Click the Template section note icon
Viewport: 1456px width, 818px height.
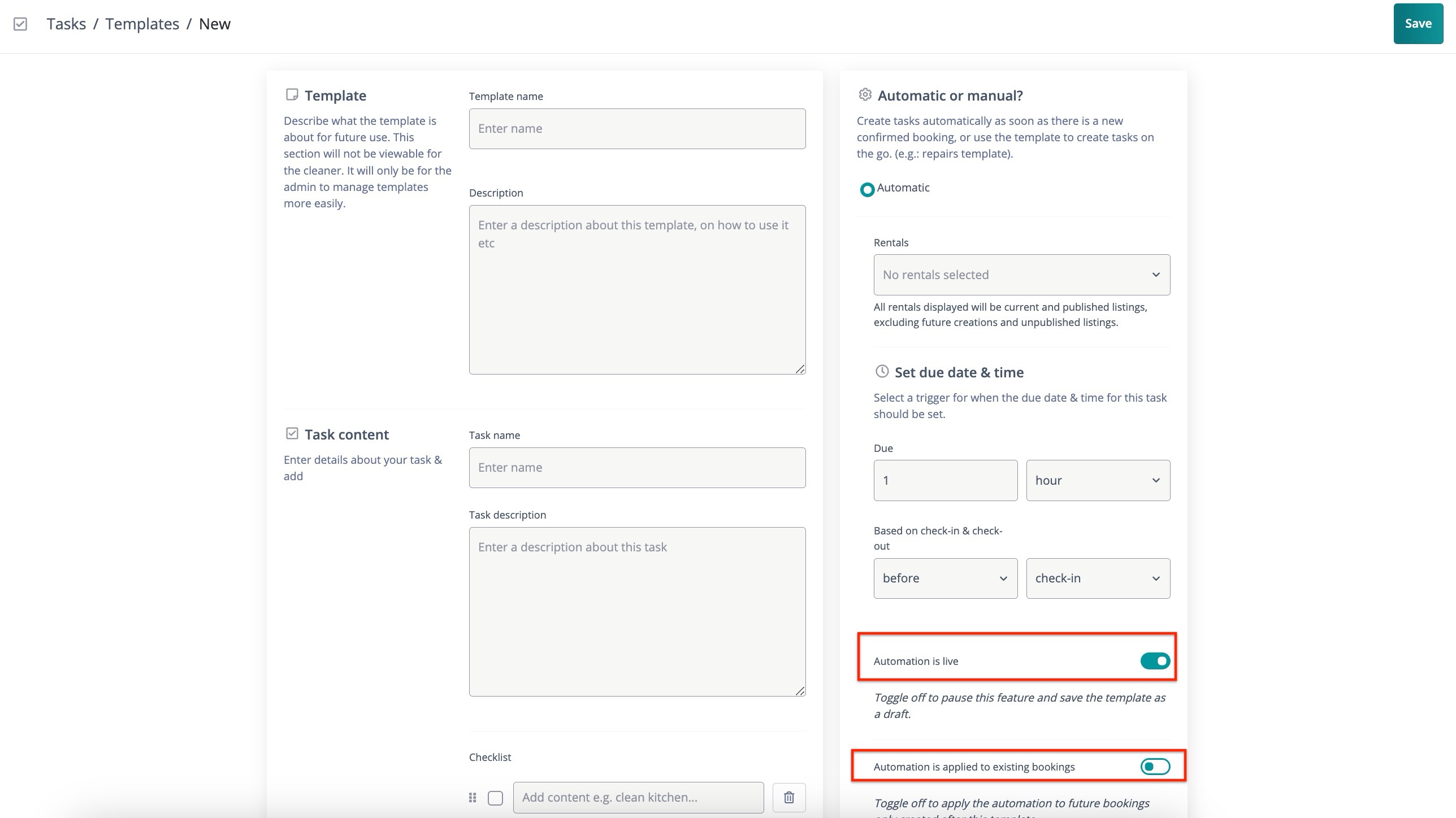[x=292, y=94]
